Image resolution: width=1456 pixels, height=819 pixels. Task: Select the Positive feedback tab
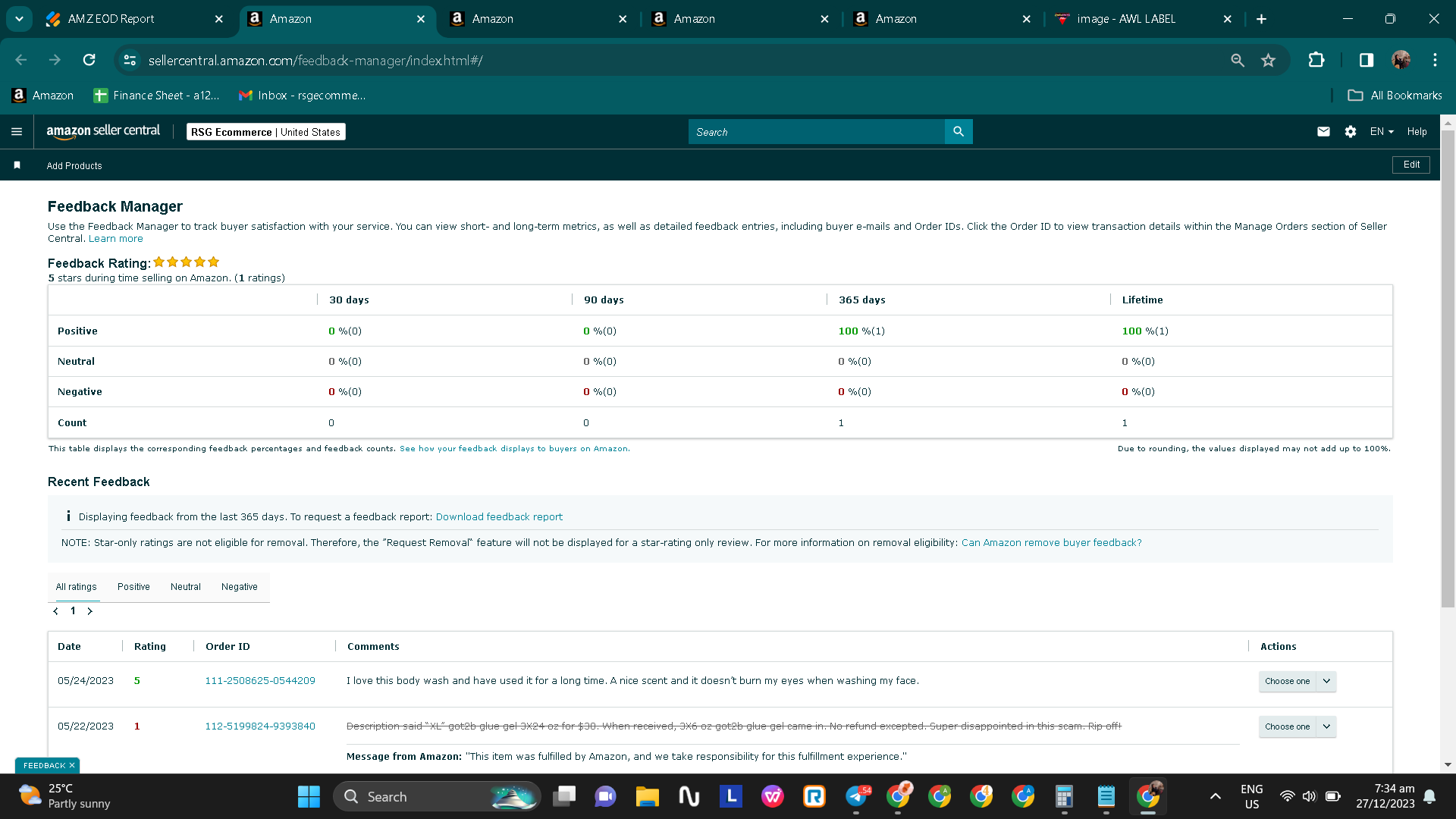(x=133, y=587)
